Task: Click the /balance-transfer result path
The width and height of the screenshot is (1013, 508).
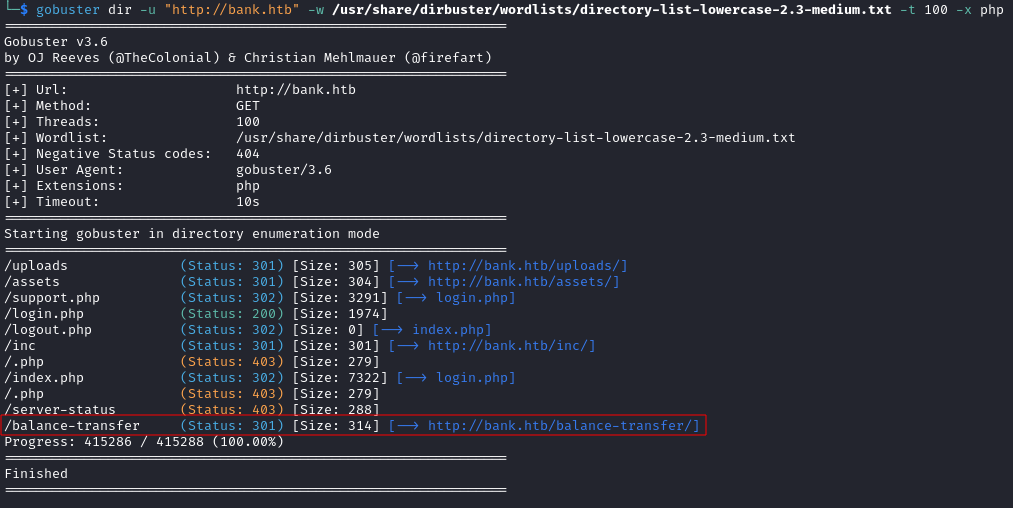Action: pyautogui.click(x=72, y=426)
